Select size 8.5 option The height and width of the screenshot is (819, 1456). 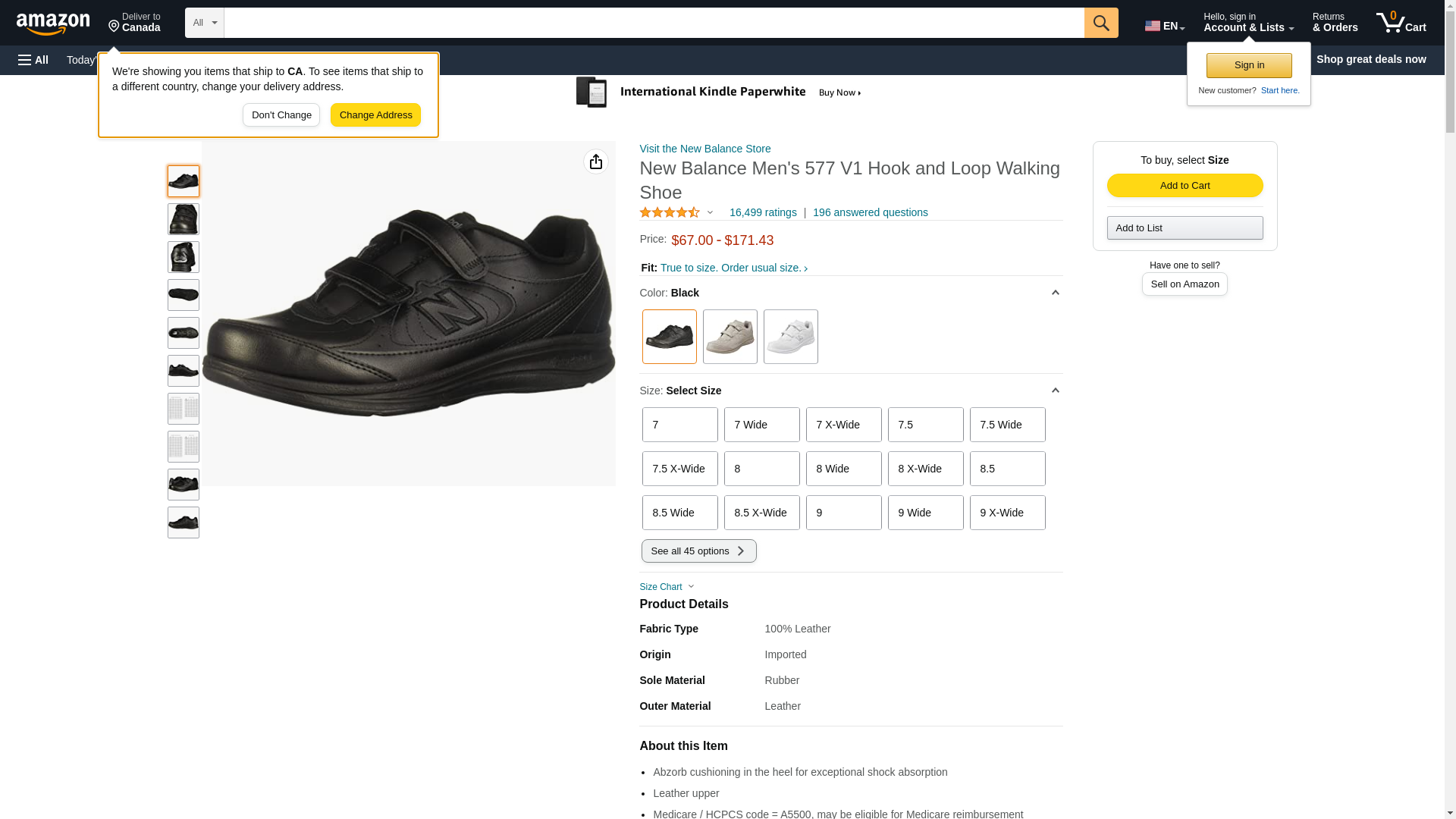pyautogui.click(x=1006, y=469)
